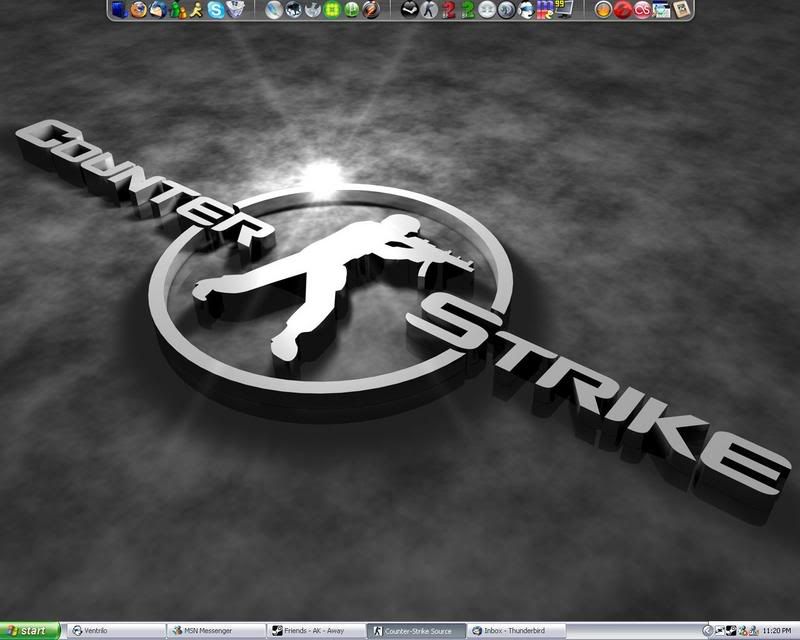The width and height of the screenshot is (800, 640).
Task: Click the envelope icon in system tray
Action: (x=720, y=631)
